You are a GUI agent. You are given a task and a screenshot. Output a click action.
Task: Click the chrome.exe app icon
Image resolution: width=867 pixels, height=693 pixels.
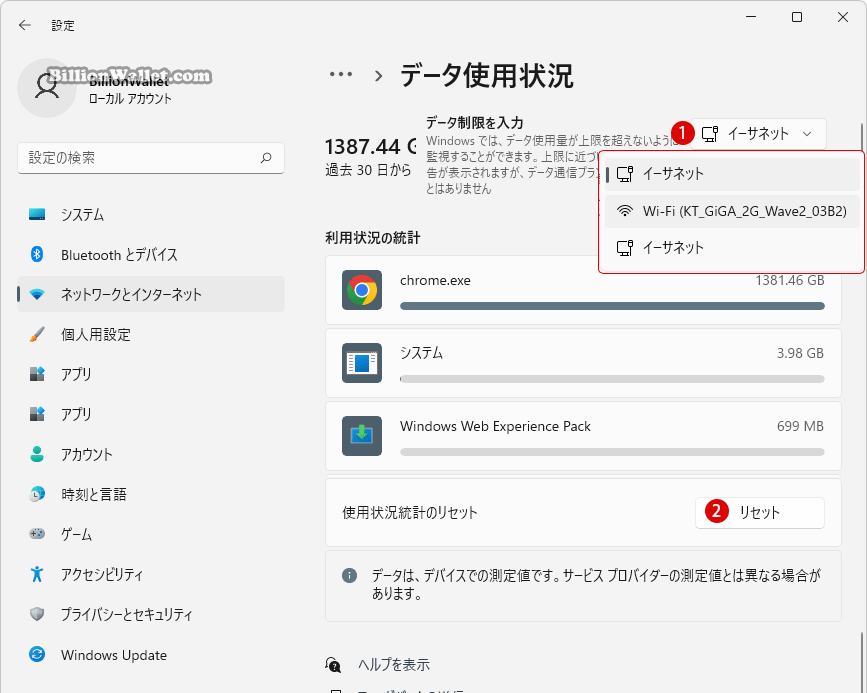[x=362, y=290]
